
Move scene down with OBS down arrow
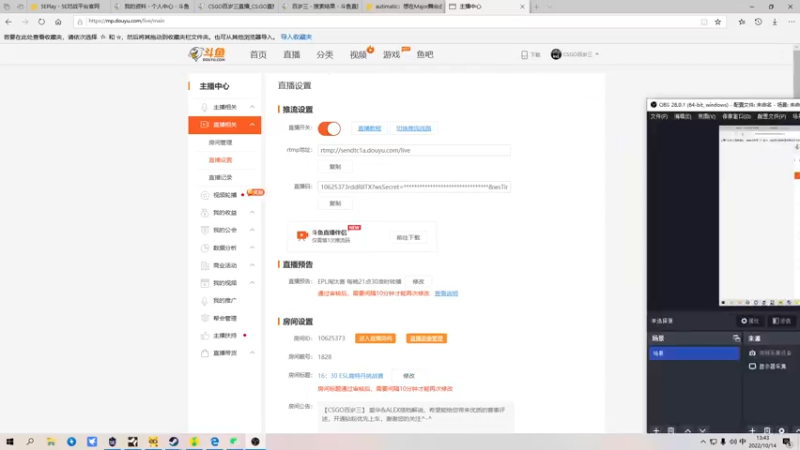coord(703,431)
